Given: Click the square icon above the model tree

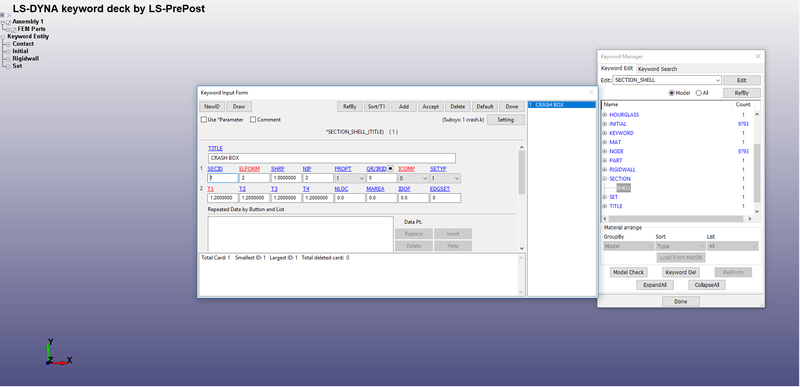Looking at the screenshot, I should [3, 15].
